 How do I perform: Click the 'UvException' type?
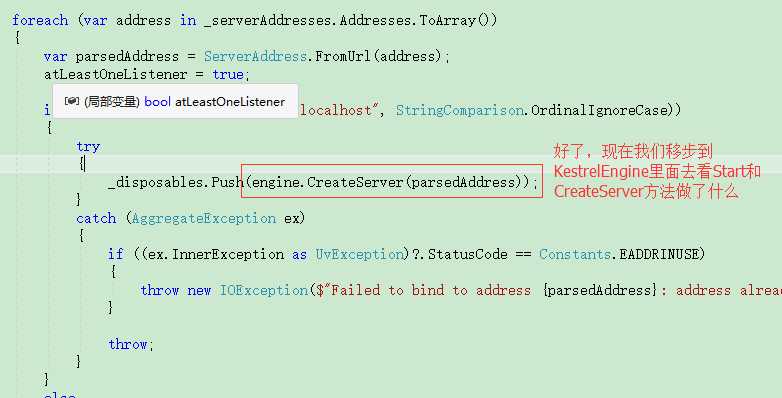coord(359,254)
